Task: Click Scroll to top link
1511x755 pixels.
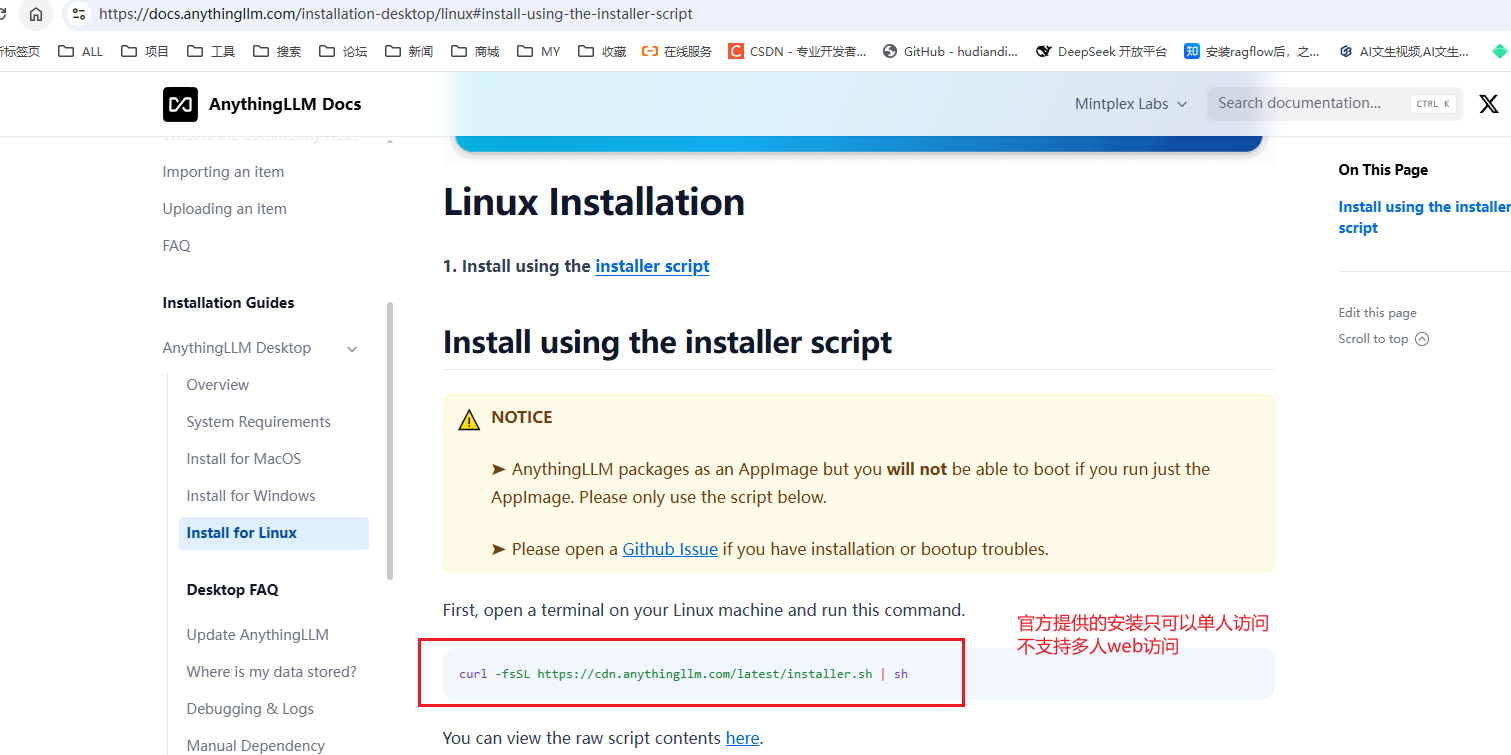Action: point(1373,339)
